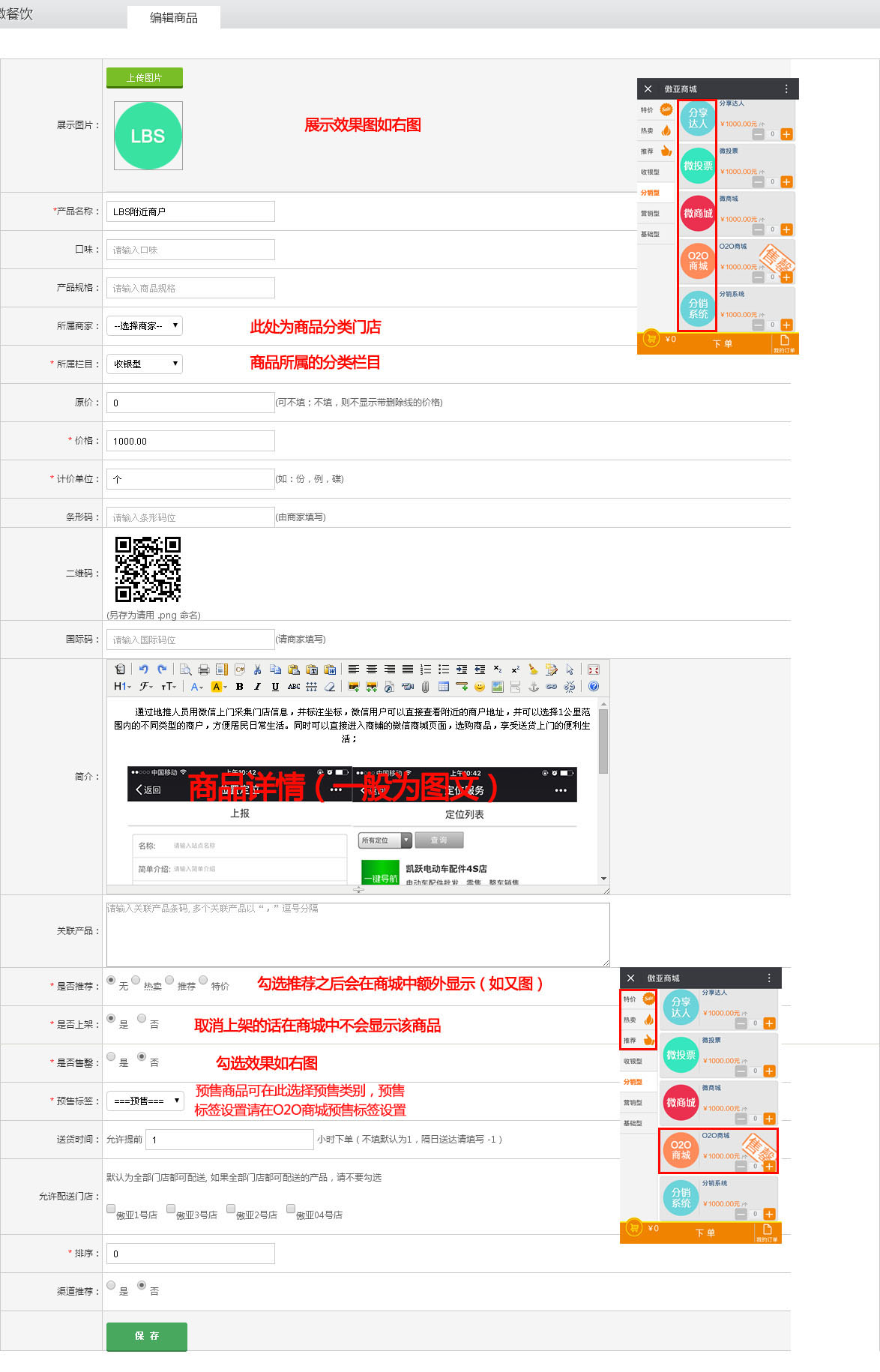Click the print icon in editor toolbar
Viewport: 880px width, 1372px height.
(203, 670)
